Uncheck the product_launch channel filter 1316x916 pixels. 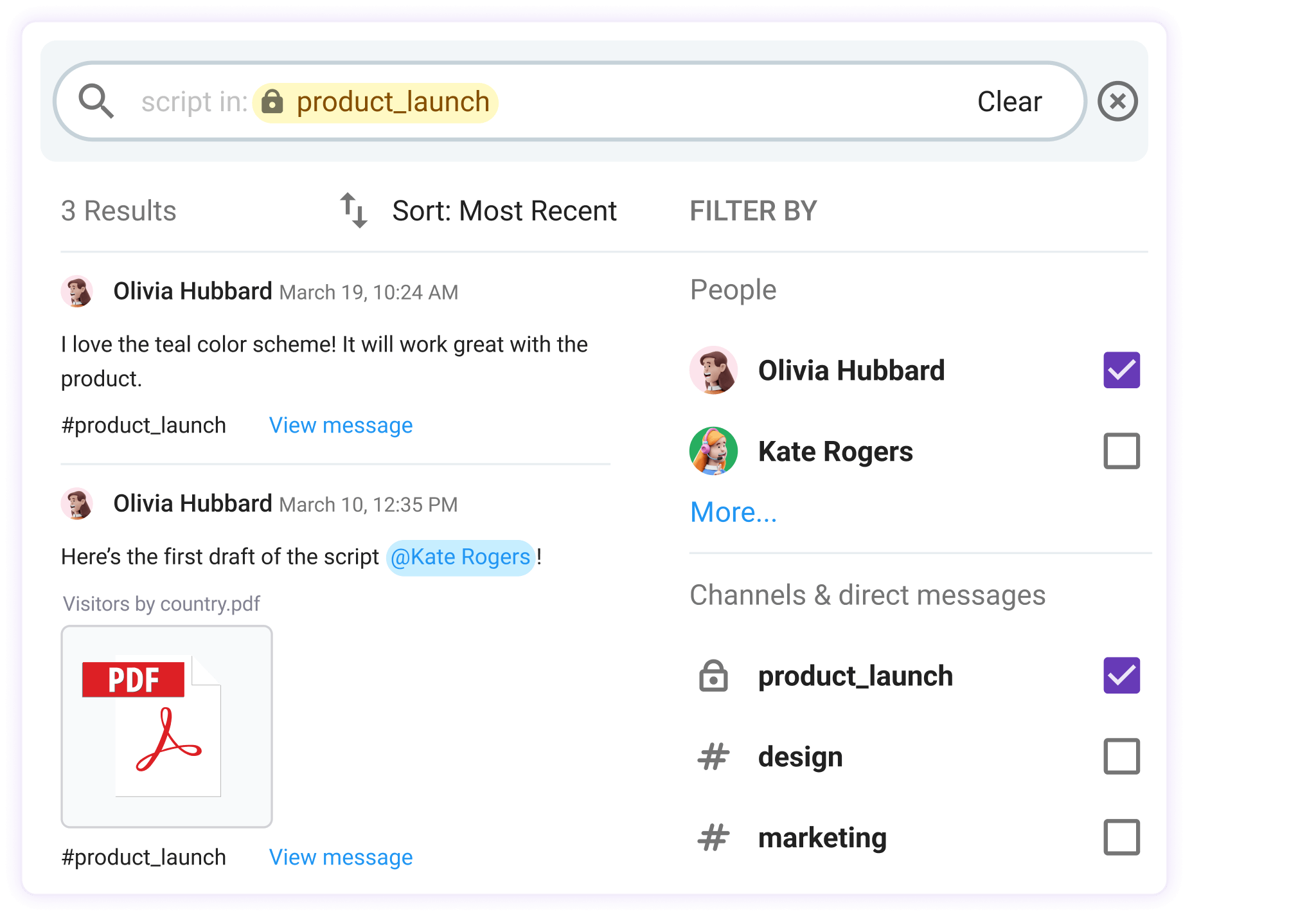(x=1121, y=676)
